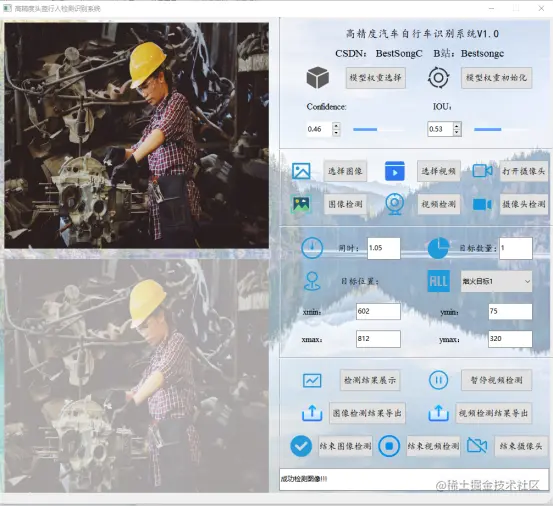The image size is (554, 506).
Task: Click the picture icon beside 选择图像
Action: pos(301,171)
